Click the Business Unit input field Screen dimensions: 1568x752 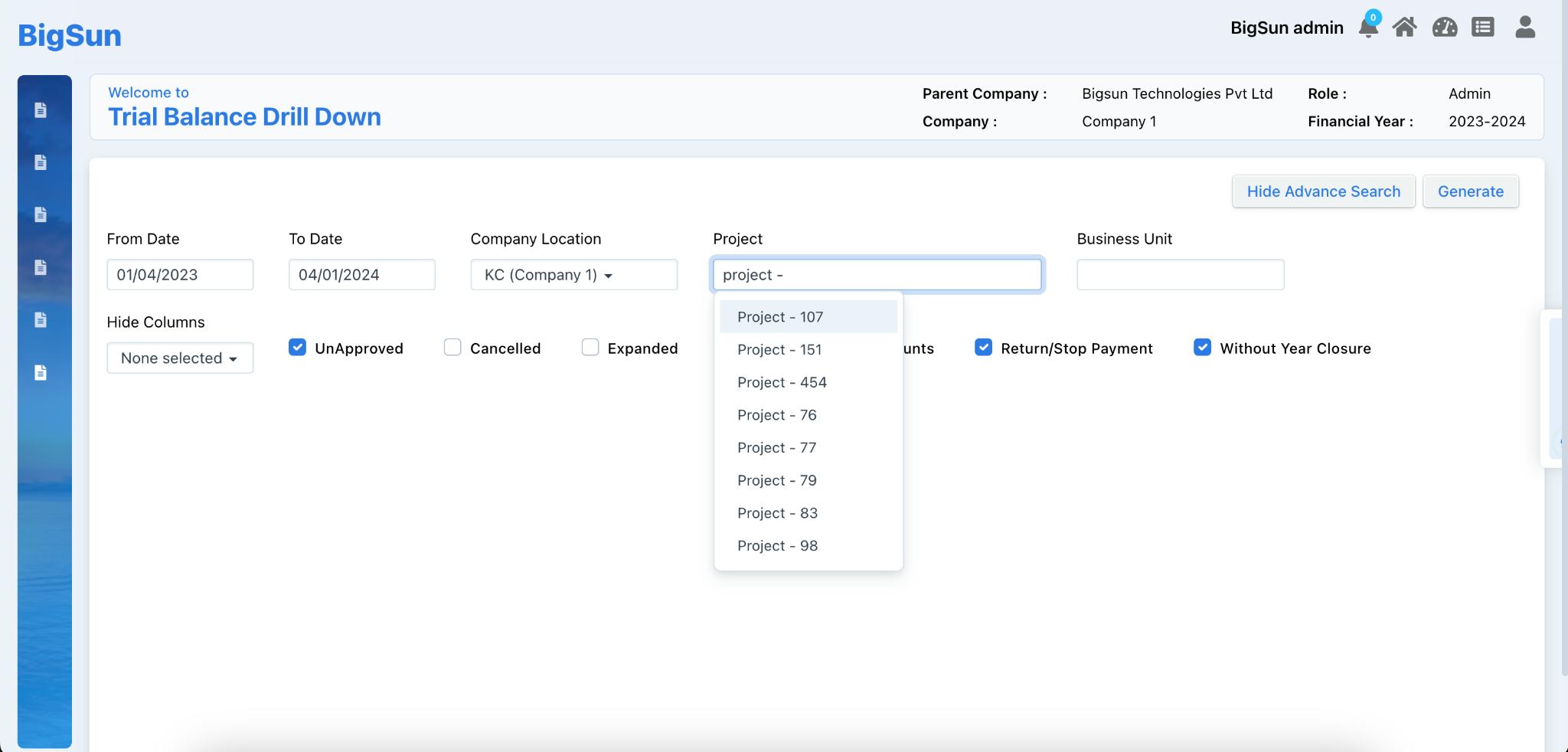click(1181, 275)
